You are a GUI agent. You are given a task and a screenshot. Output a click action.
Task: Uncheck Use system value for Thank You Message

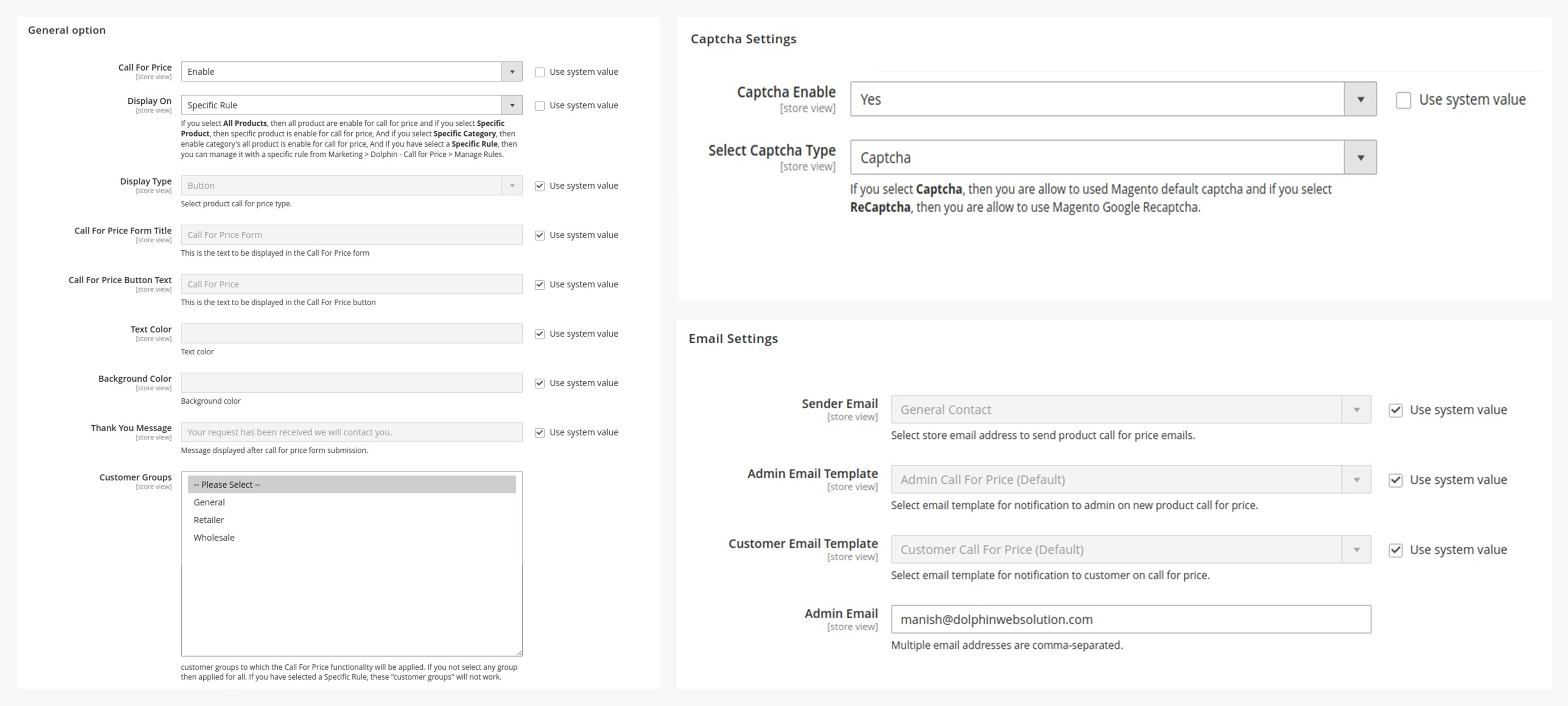coord(540,433)
